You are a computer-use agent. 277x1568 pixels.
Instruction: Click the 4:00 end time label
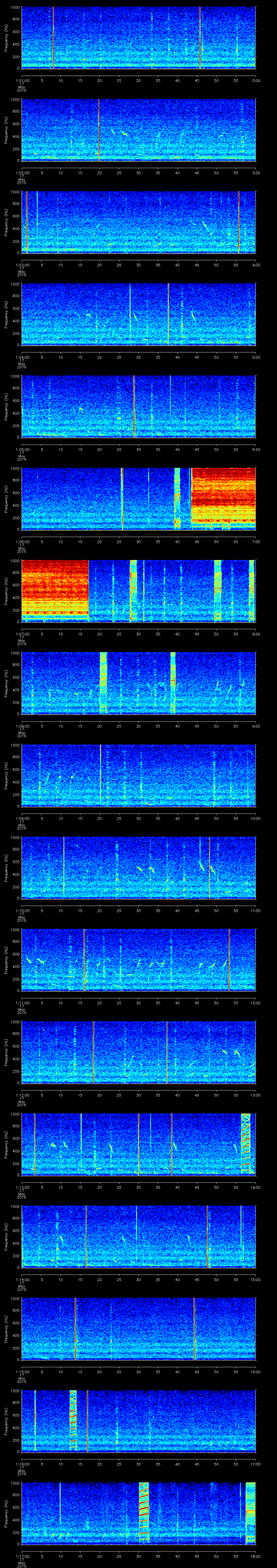[256, 265]
